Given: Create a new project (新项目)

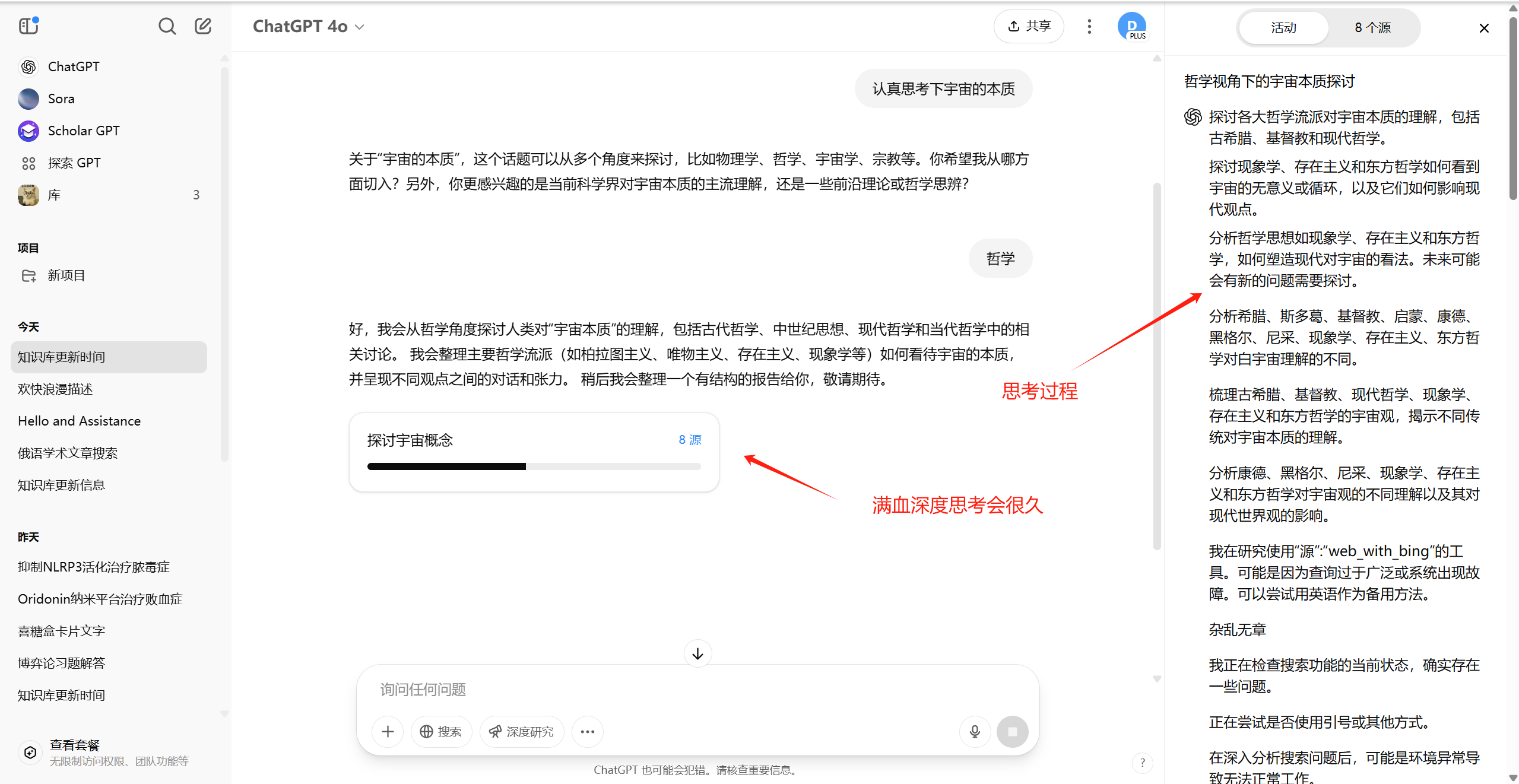Looking at the screenshot, I should (x=110, y=275).
